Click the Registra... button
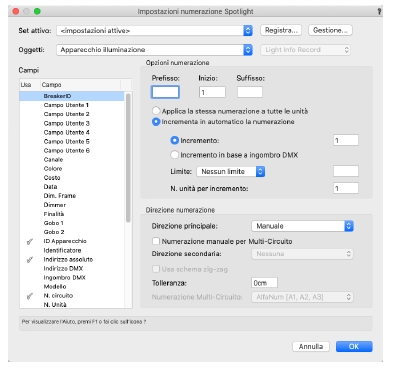 pos(281,30)
